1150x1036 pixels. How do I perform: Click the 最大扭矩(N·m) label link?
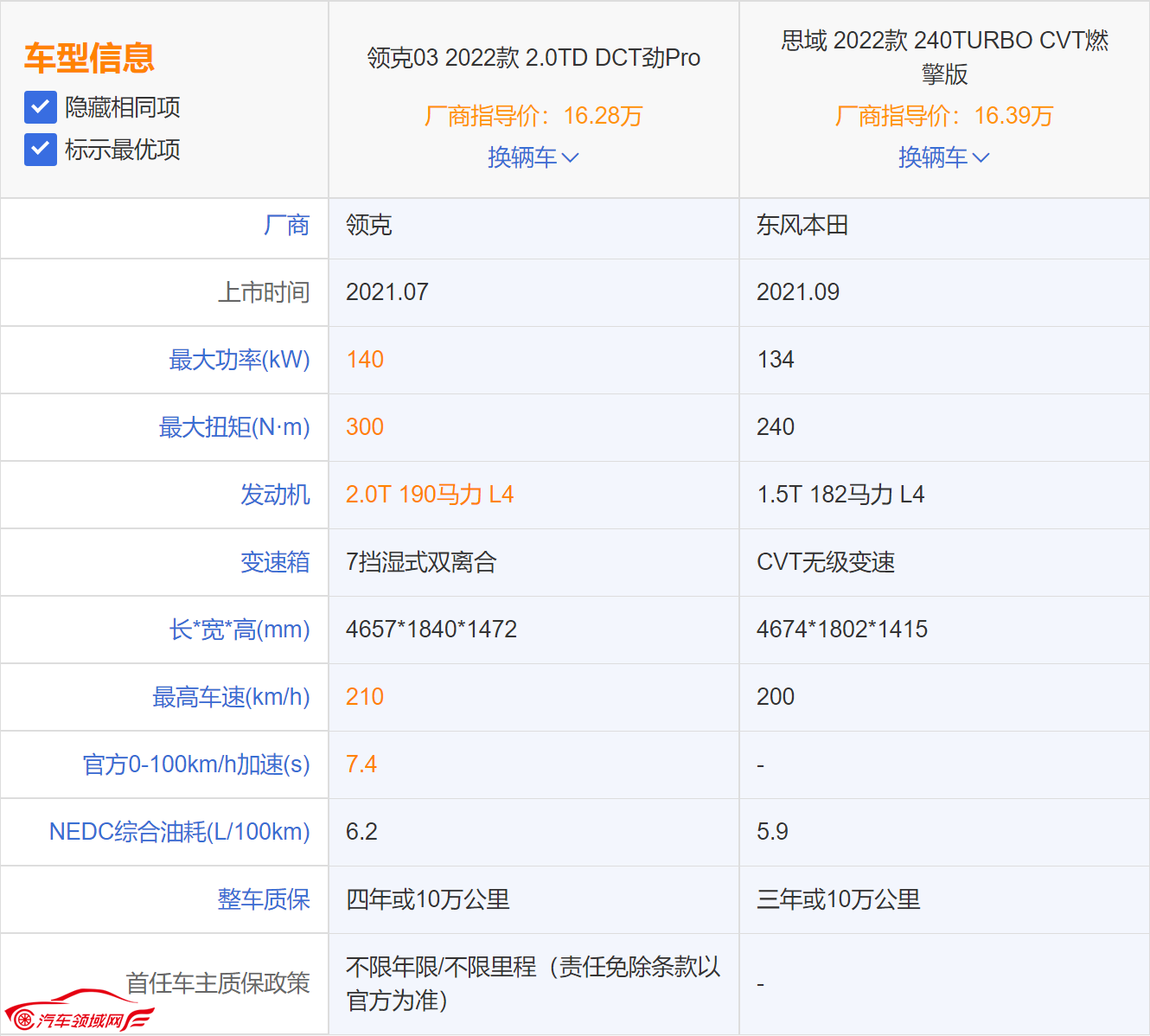pyautogui.click(x=234, y=427)
